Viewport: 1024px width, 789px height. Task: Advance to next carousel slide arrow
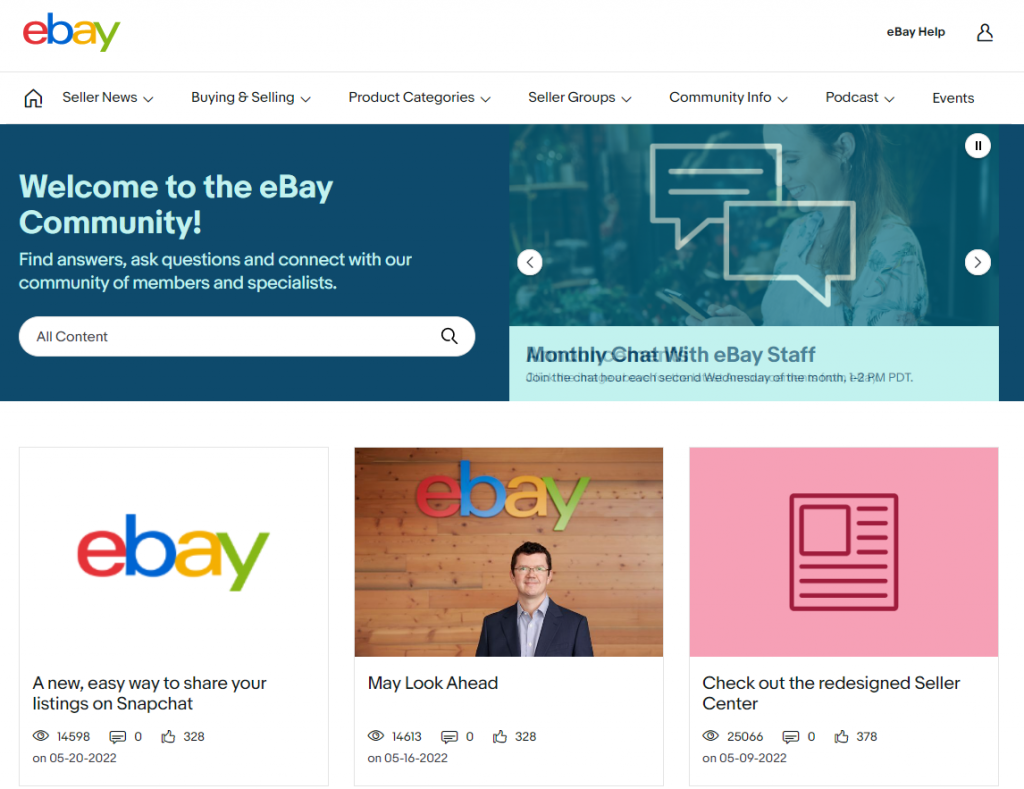978,263
